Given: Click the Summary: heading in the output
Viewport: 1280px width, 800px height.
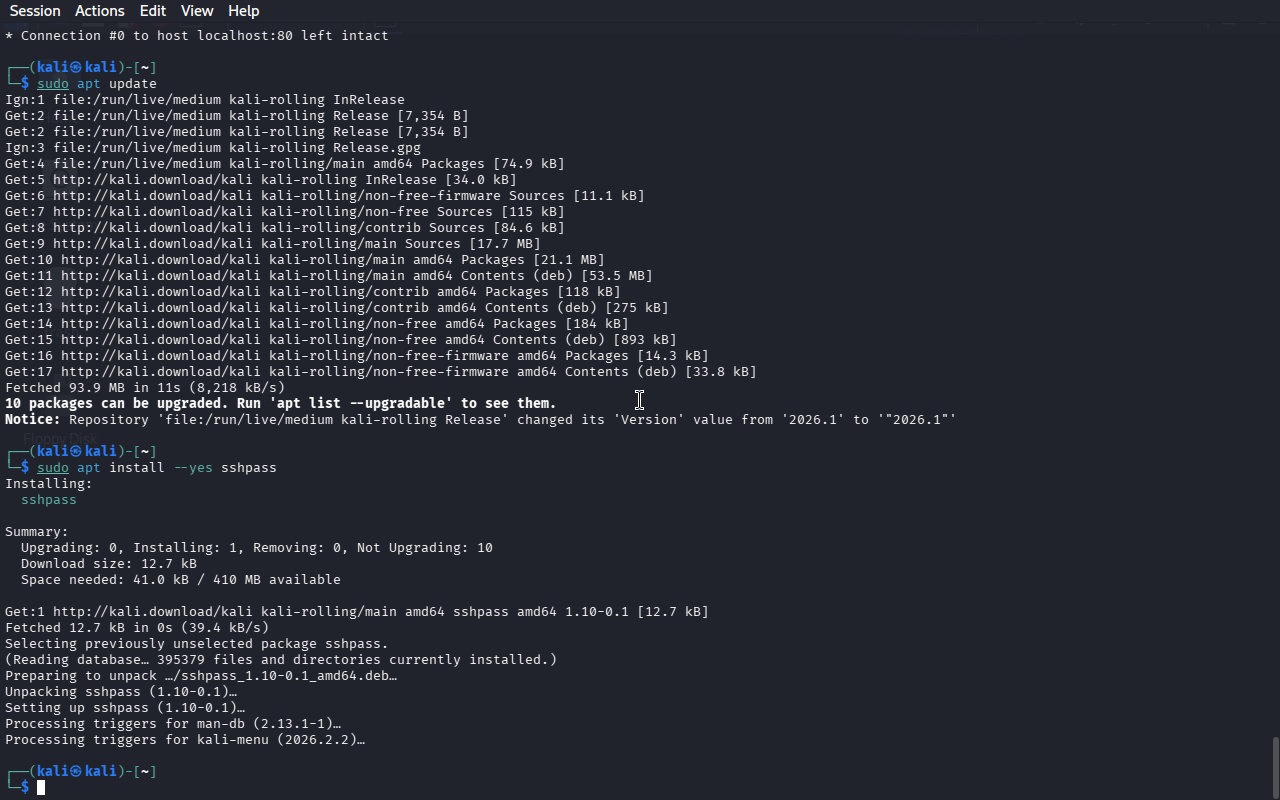Looking at the screenshot, I should point(37,532).
